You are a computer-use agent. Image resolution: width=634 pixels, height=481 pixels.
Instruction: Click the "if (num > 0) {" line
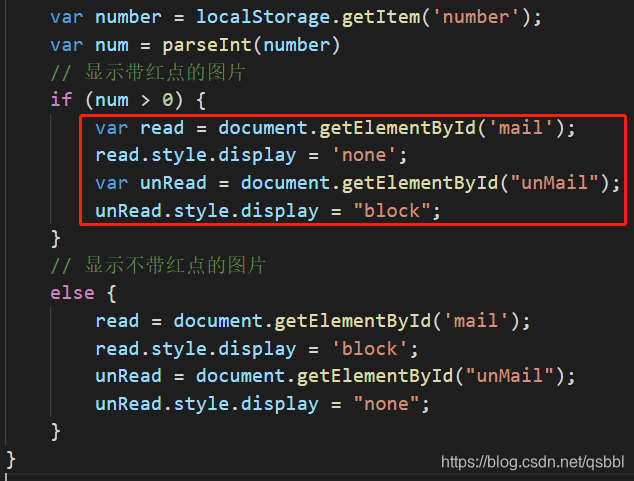pyautogui.click(x=128, y=100)
